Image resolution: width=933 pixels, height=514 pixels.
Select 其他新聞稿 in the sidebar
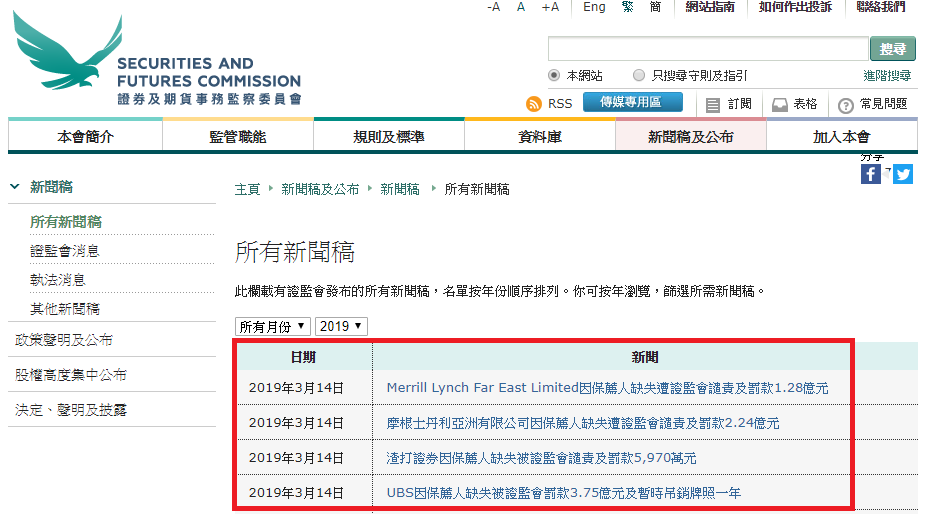[65, 309]
